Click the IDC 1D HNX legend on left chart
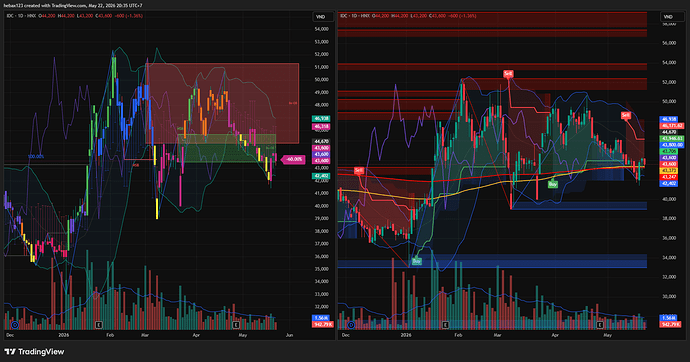 [x=21, y=16]
